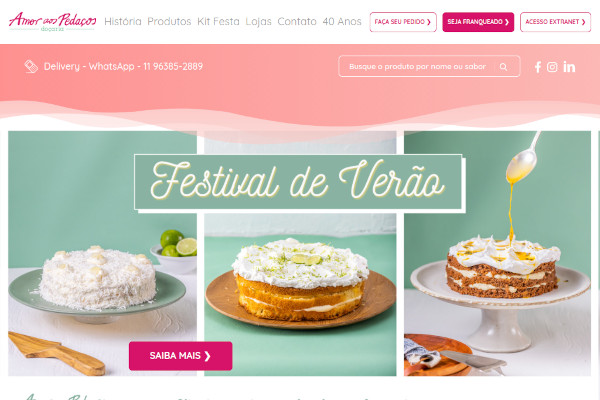This screenshot has width=600, height=400.
Task: Click the Amor aos Pedaços logo
Action: point(52,21)
